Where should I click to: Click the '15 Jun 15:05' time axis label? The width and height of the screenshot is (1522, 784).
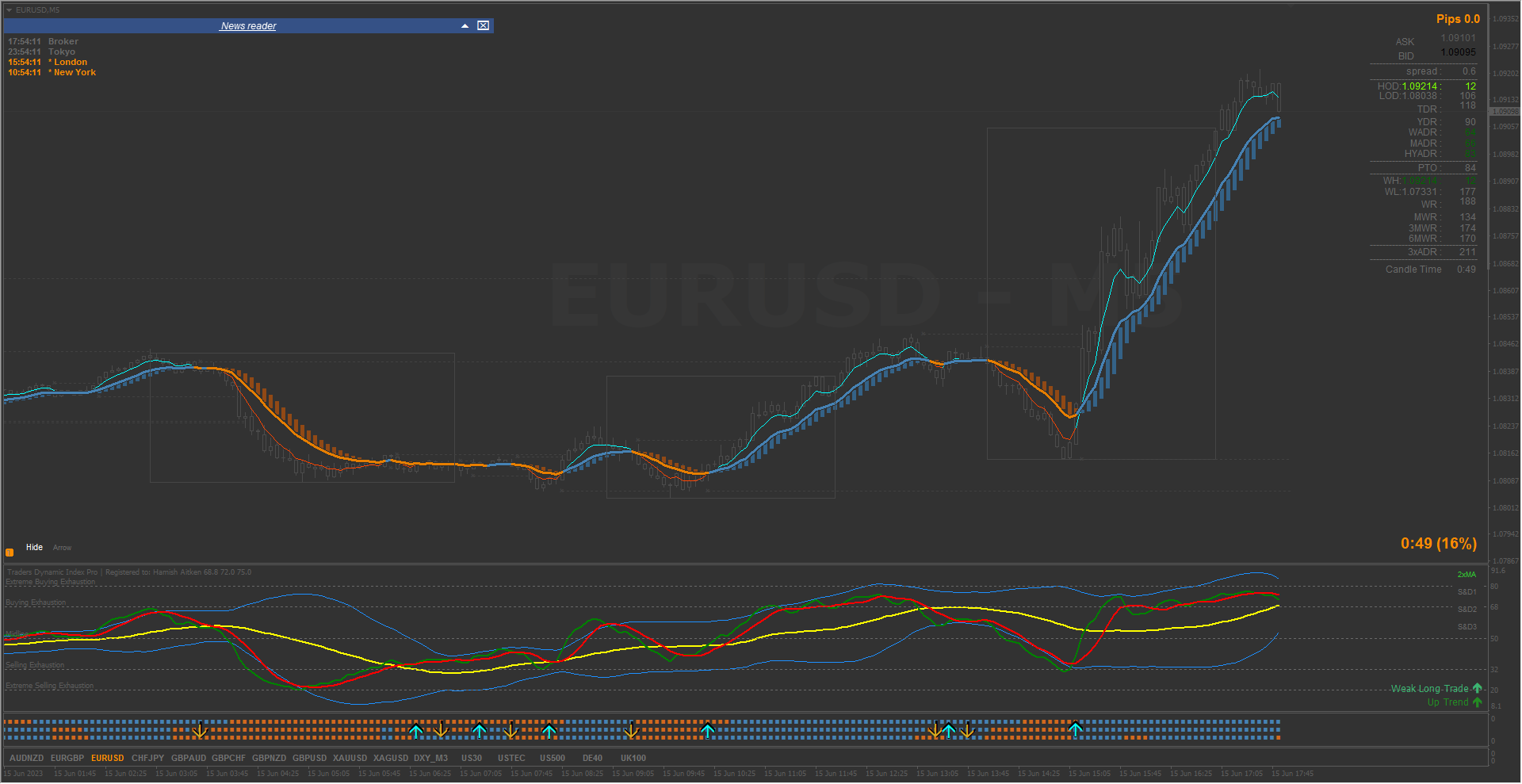click(x=1089, y=774)
